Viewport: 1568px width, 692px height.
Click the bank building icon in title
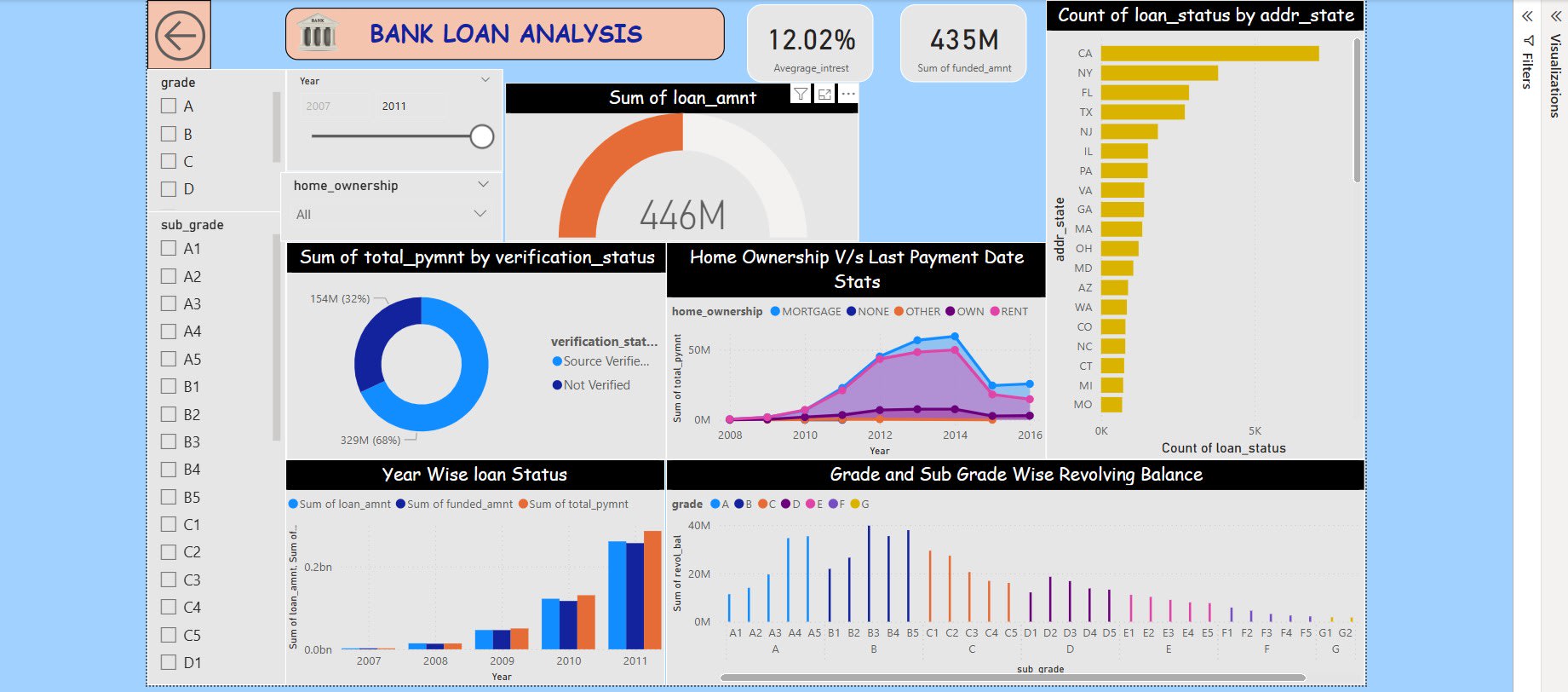[x=319, y=33]
